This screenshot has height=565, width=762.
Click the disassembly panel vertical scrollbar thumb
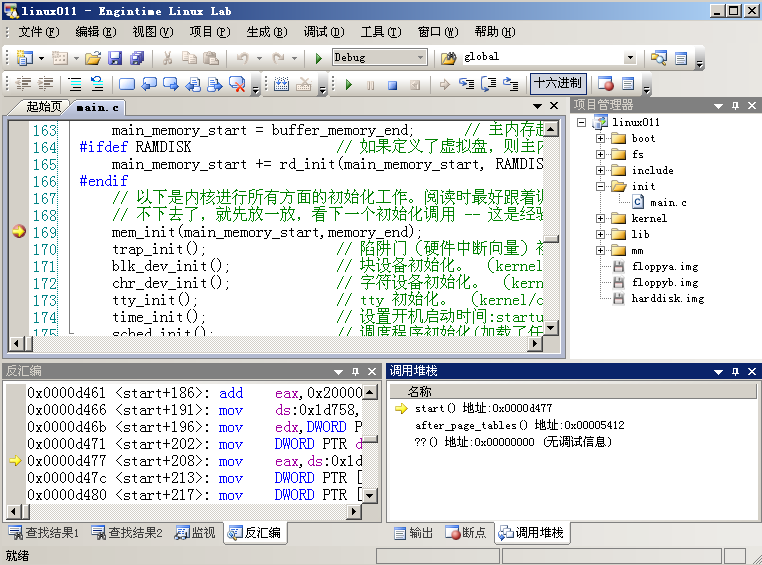coord(369,439)
